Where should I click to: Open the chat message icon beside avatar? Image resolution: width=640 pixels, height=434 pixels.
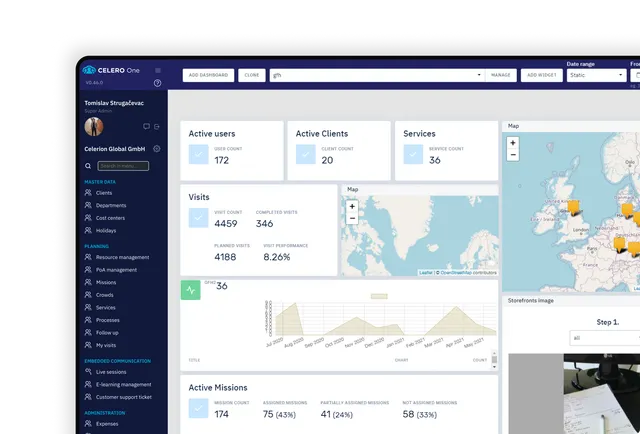click(x=146, y=127)
